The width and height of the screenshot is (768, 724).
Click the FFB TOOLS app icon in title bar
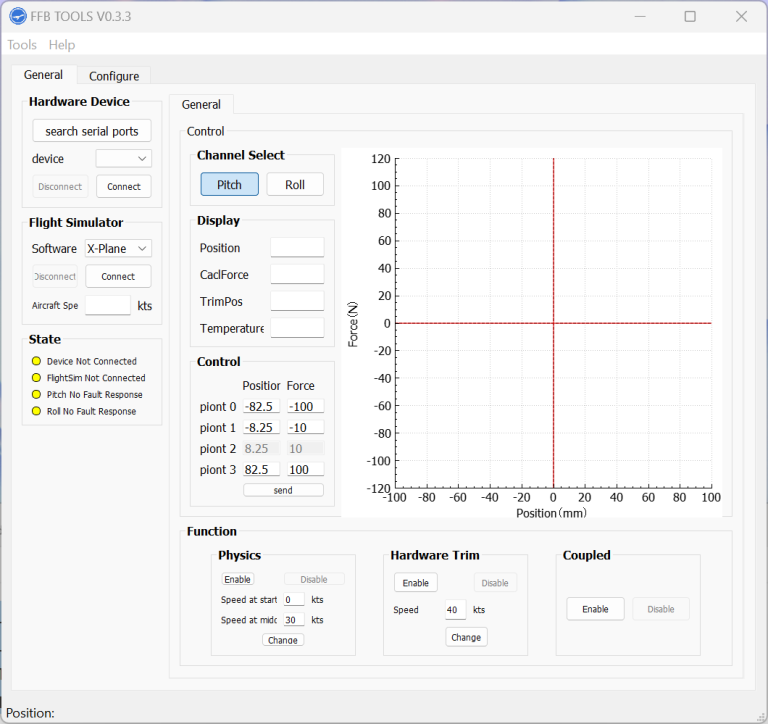(x=17, y=16)
